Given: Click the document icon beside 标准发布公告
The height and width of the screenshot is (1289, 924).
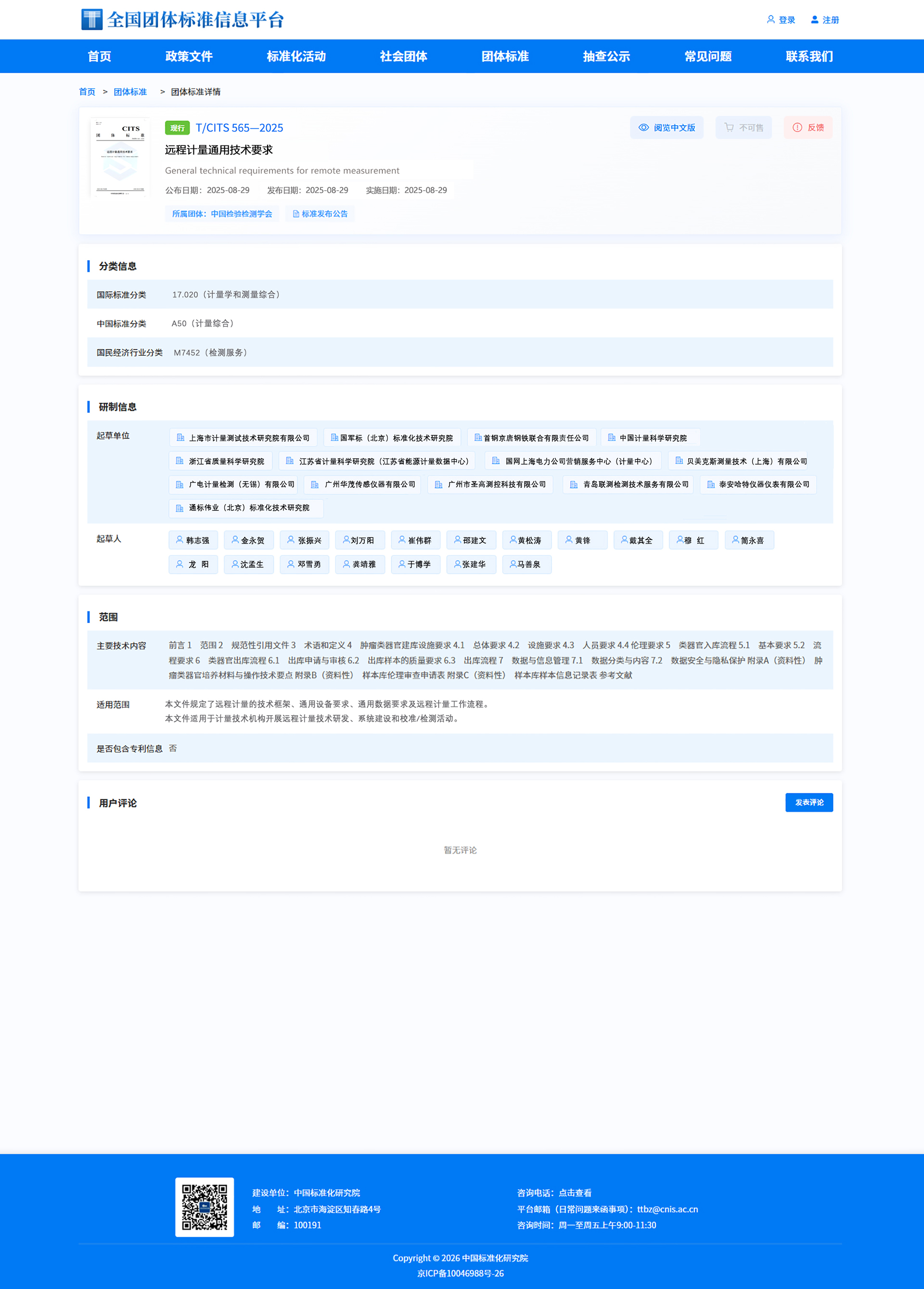Looking at the screenshot, I should pyautogui.click(x=296, y=214).
